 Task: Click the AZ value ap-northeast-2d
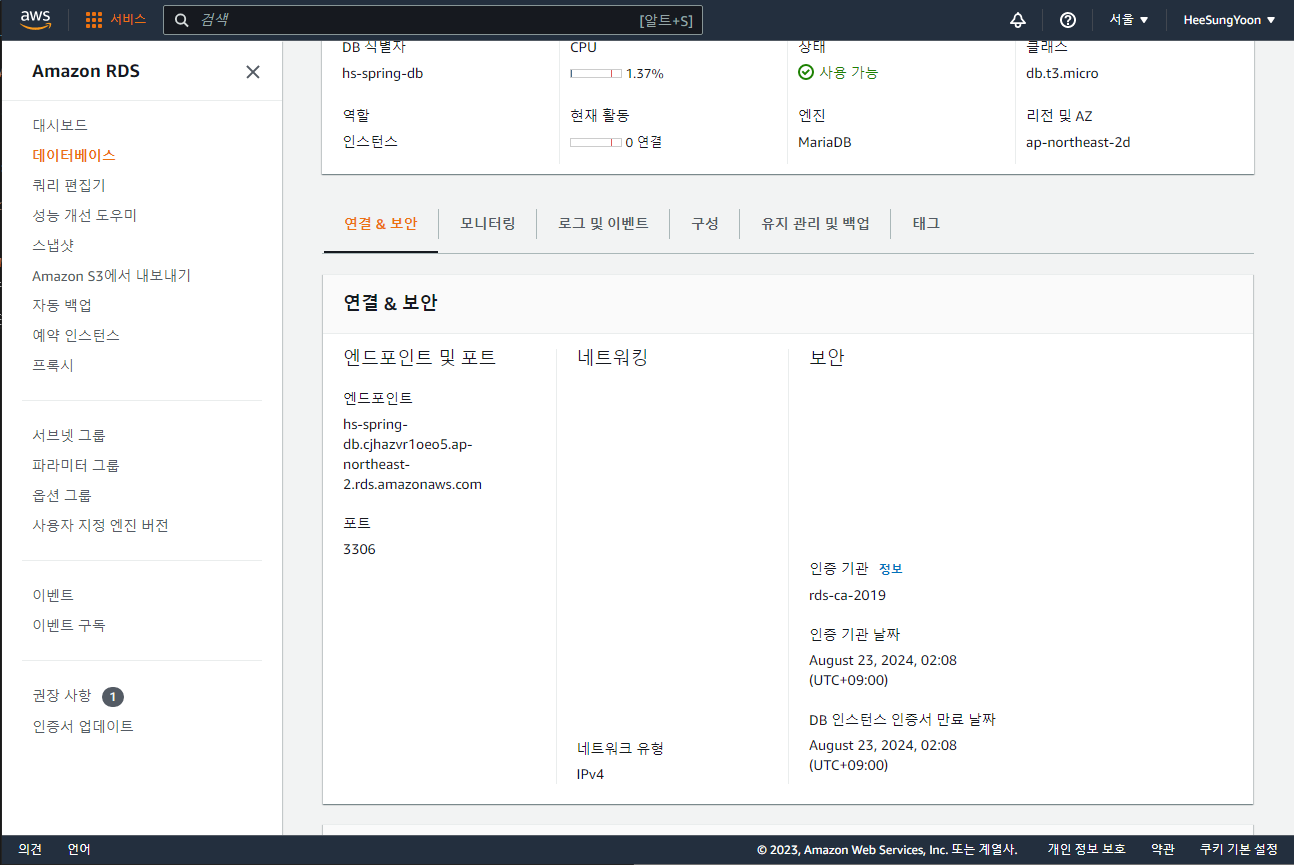click(x=1078, y=142)
